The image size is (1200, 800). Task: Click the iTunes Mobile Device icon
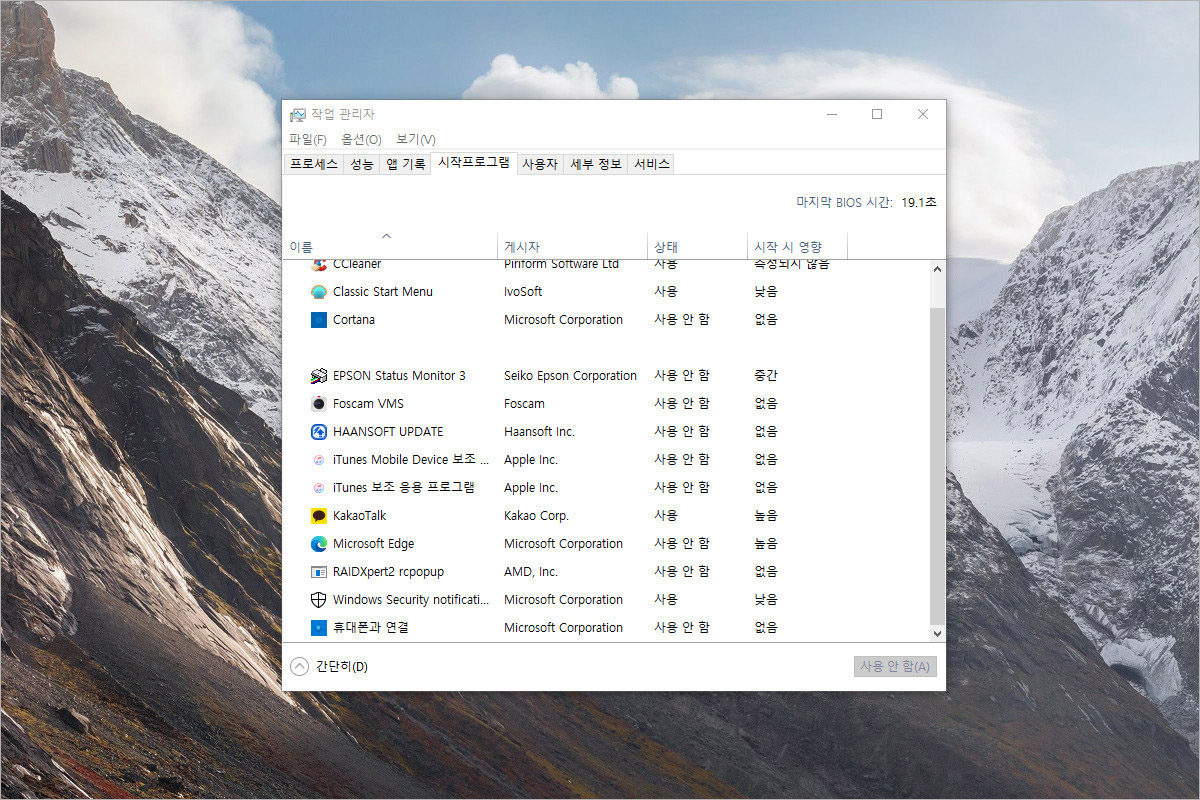coord(319,460)
